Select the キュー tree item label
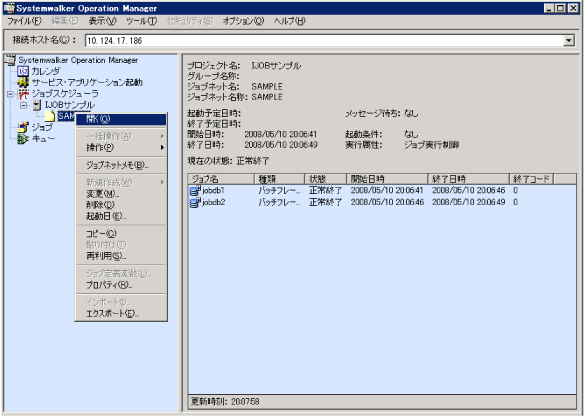584x416 pixels. pos(43,139)
